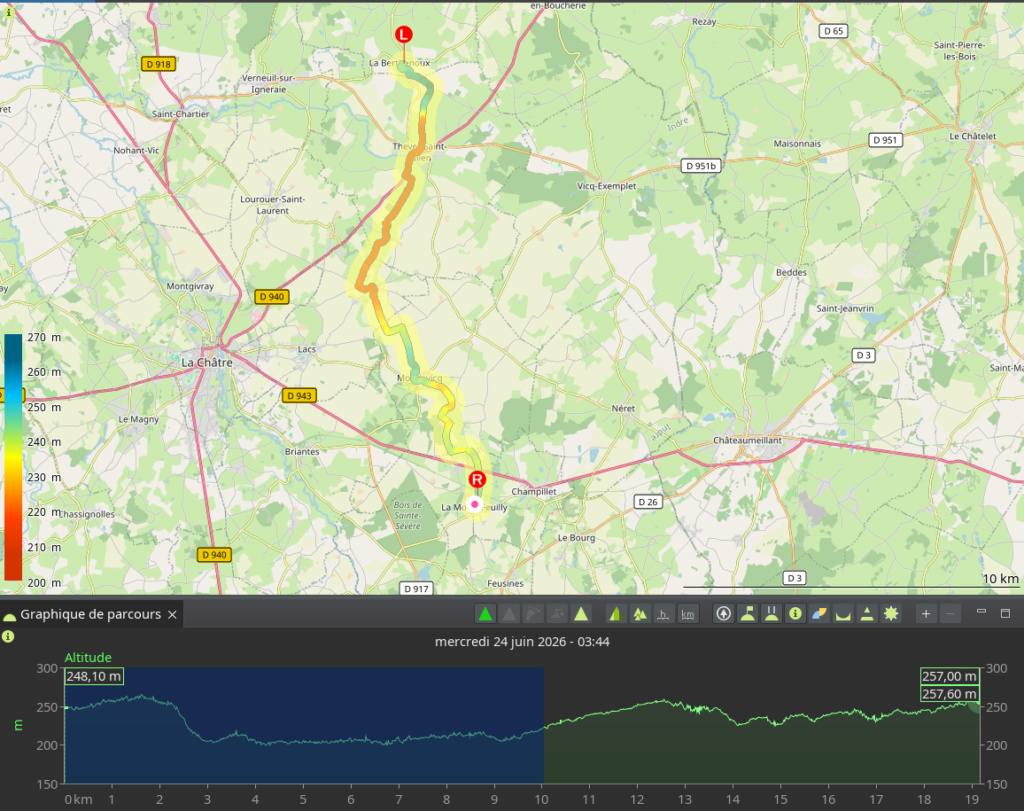Viewport: 1024px width, 811px height.
Task: Toggle the disabled grey triangle graph button
Action: tap(509, 614)
